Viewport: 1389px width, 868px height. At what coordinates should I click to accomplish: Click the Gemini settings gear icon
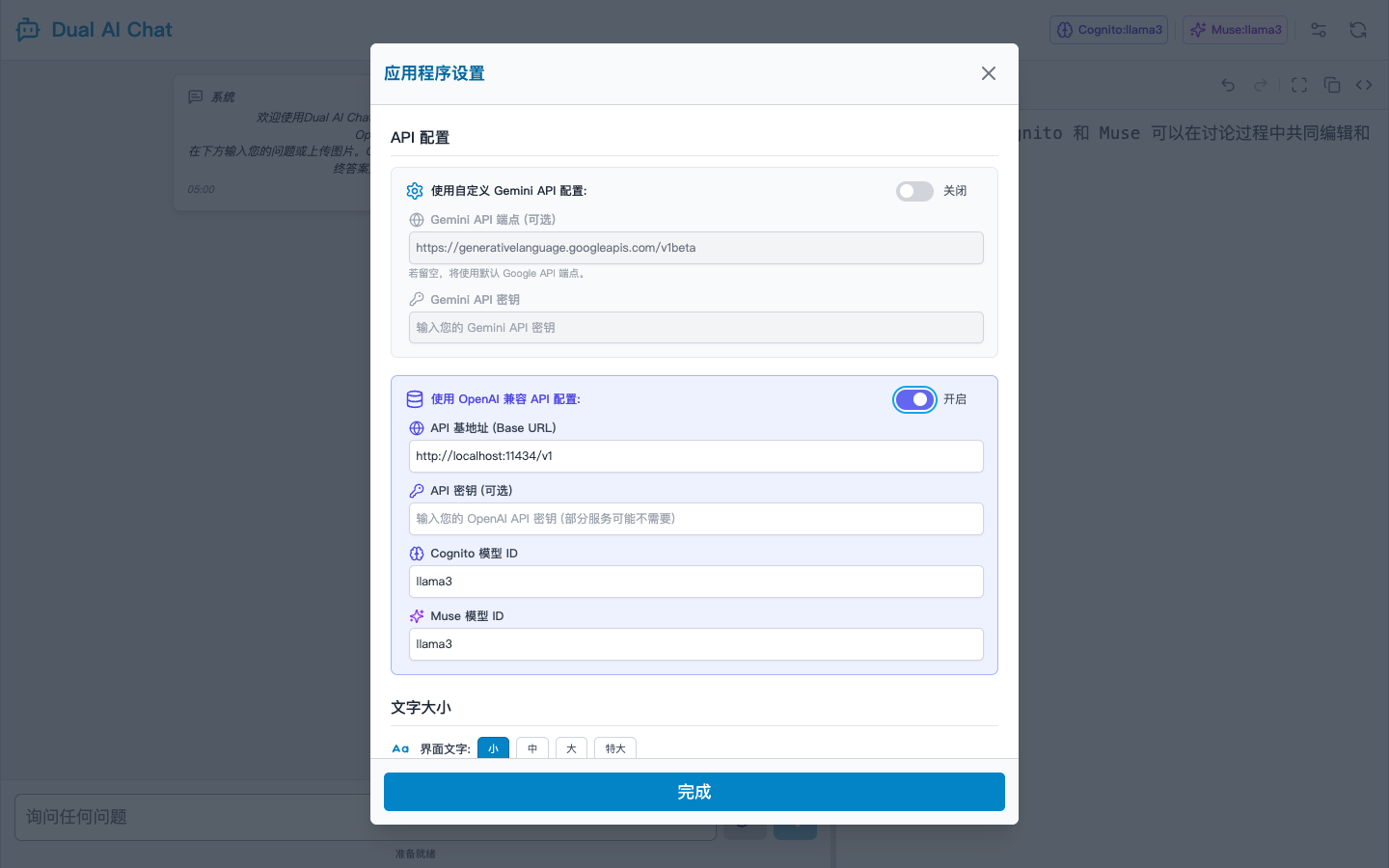[x=415, y=191]
